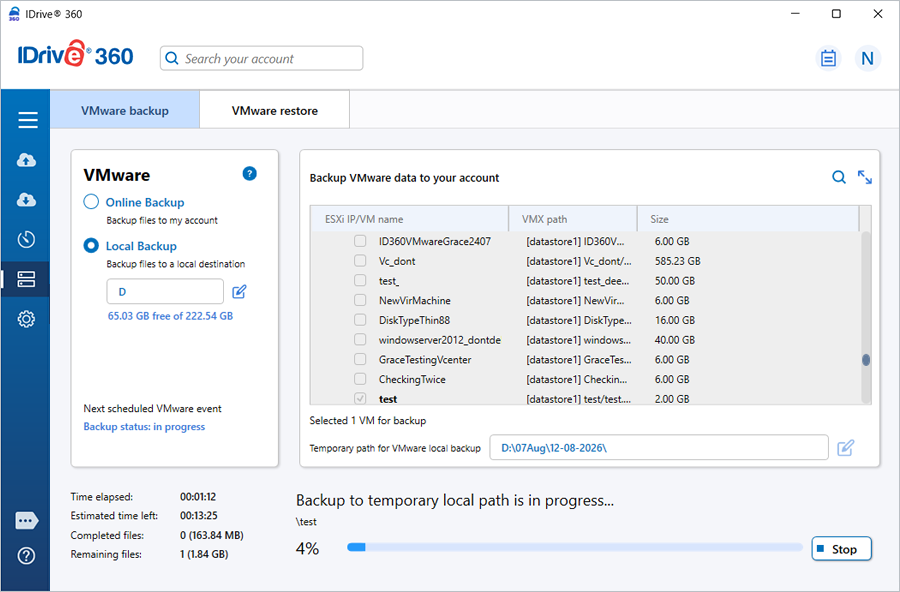Sort by the Size column header

point(748,219)
